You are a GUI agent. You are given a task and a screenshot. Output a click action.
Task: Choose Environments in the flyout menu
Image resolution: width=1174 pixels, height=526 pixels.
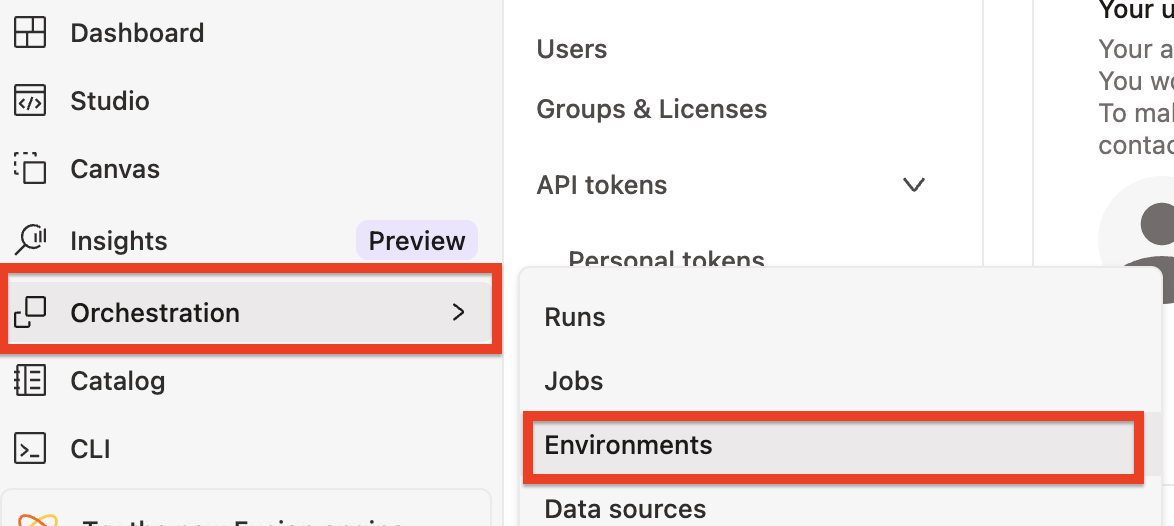tap(628, 445)
